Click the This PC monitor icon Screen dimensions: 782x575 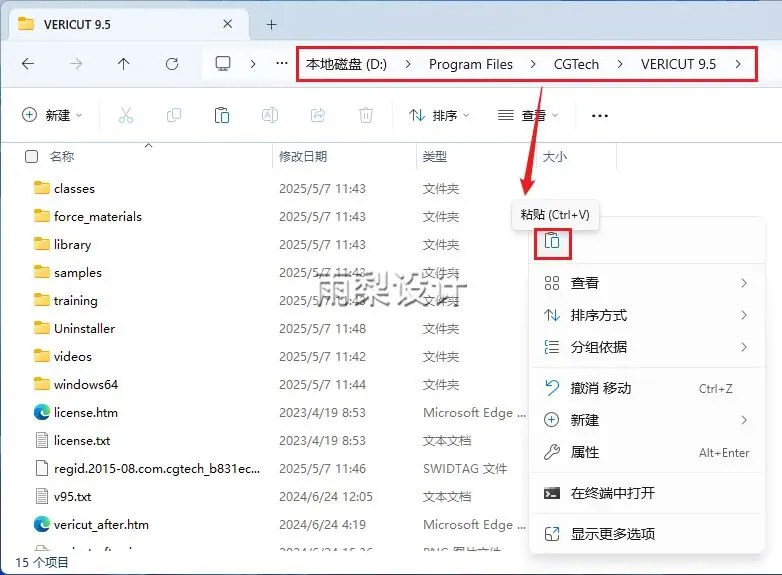(222, 64)
